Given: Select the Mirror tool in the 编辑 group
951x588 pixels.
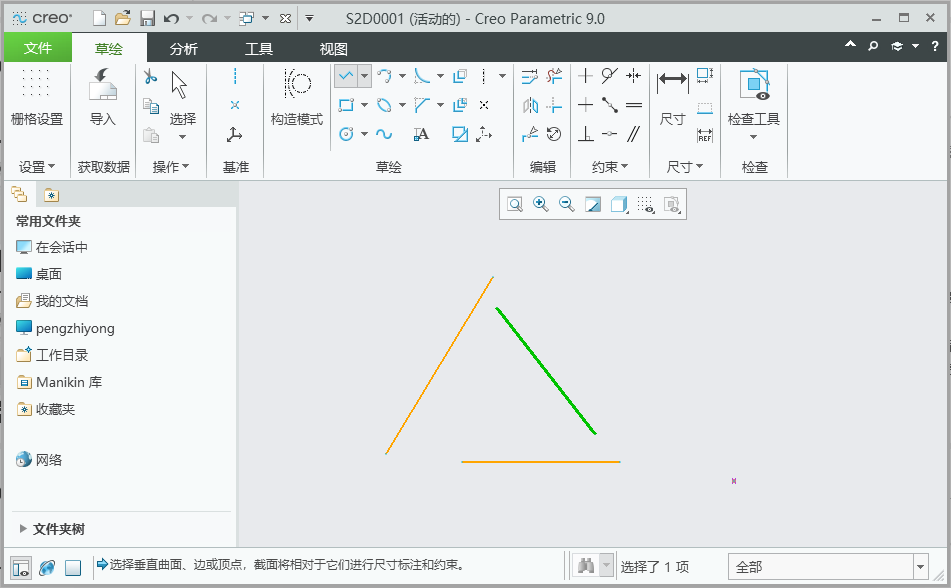Looking at the screenshot, I should pos(531,105).
